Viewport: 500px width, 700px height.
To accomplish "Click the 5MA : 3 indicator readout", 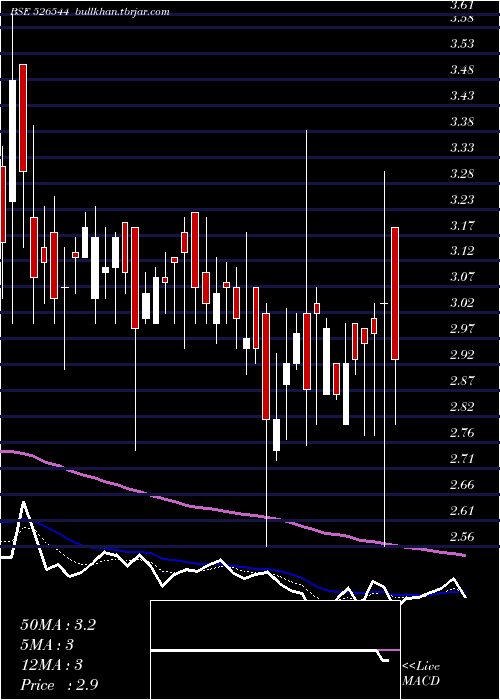I will tap(47, 645).
